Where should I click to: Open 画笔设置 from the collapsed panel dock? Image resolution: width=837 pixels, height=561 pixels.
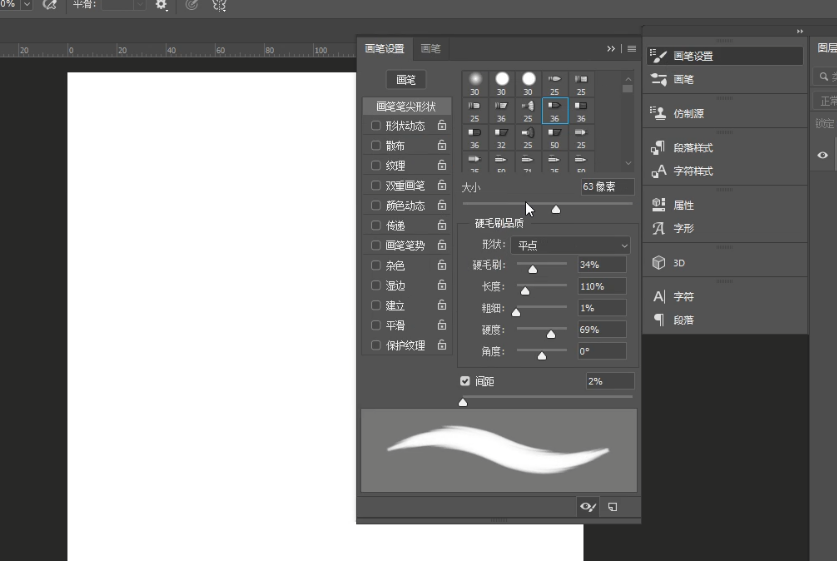[x=724, y=56]
